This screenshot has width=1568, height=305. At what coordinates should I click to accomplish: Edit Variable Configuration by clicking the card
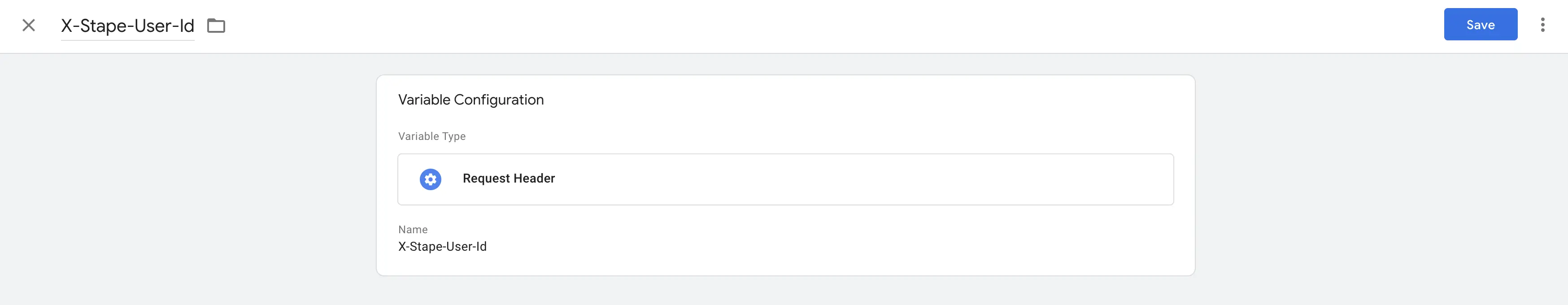785,175
